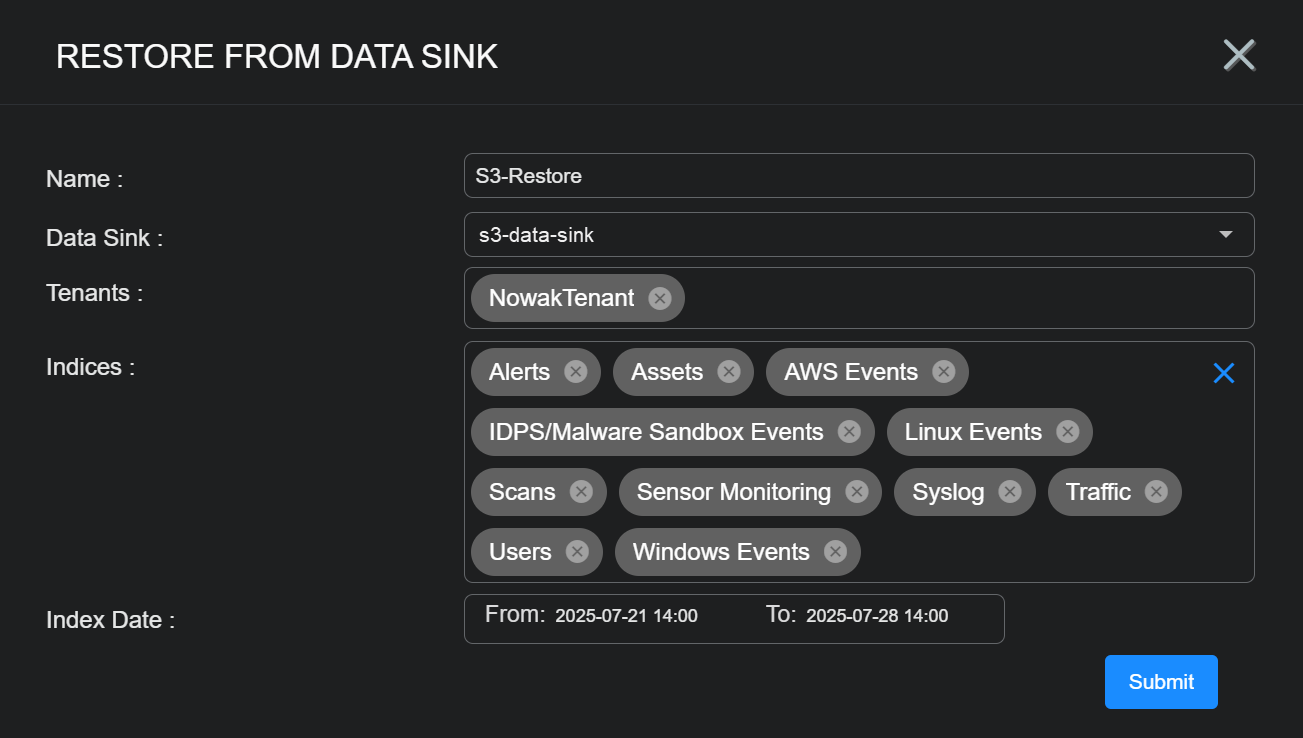Remove IDPS/Malware Sandbox Events chip

tap(849, 432)
